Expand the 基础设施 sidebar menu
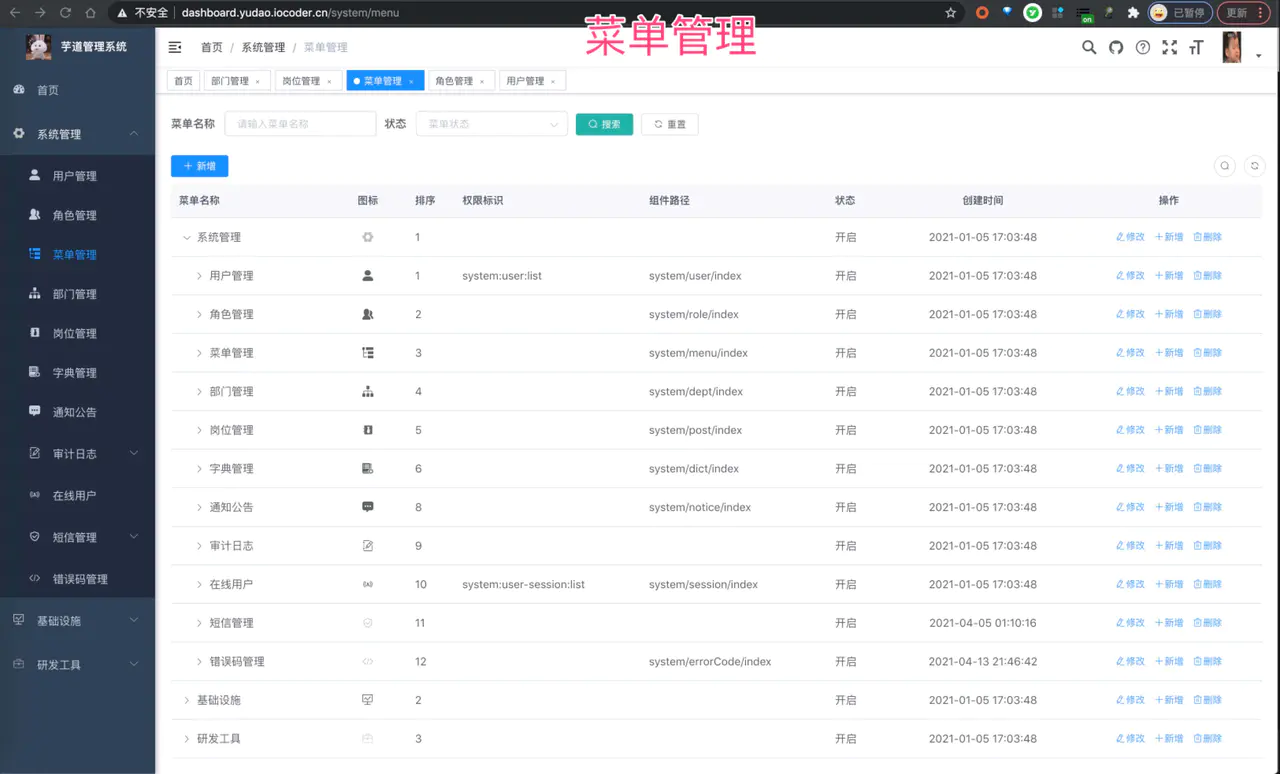Viewport: 1280px width, 774px height. [77, 621]
